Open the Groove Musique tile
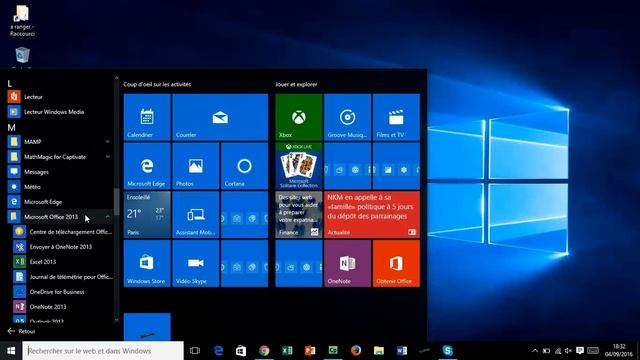The width and height of the screenshot is (640, 360). coord(347,117)
